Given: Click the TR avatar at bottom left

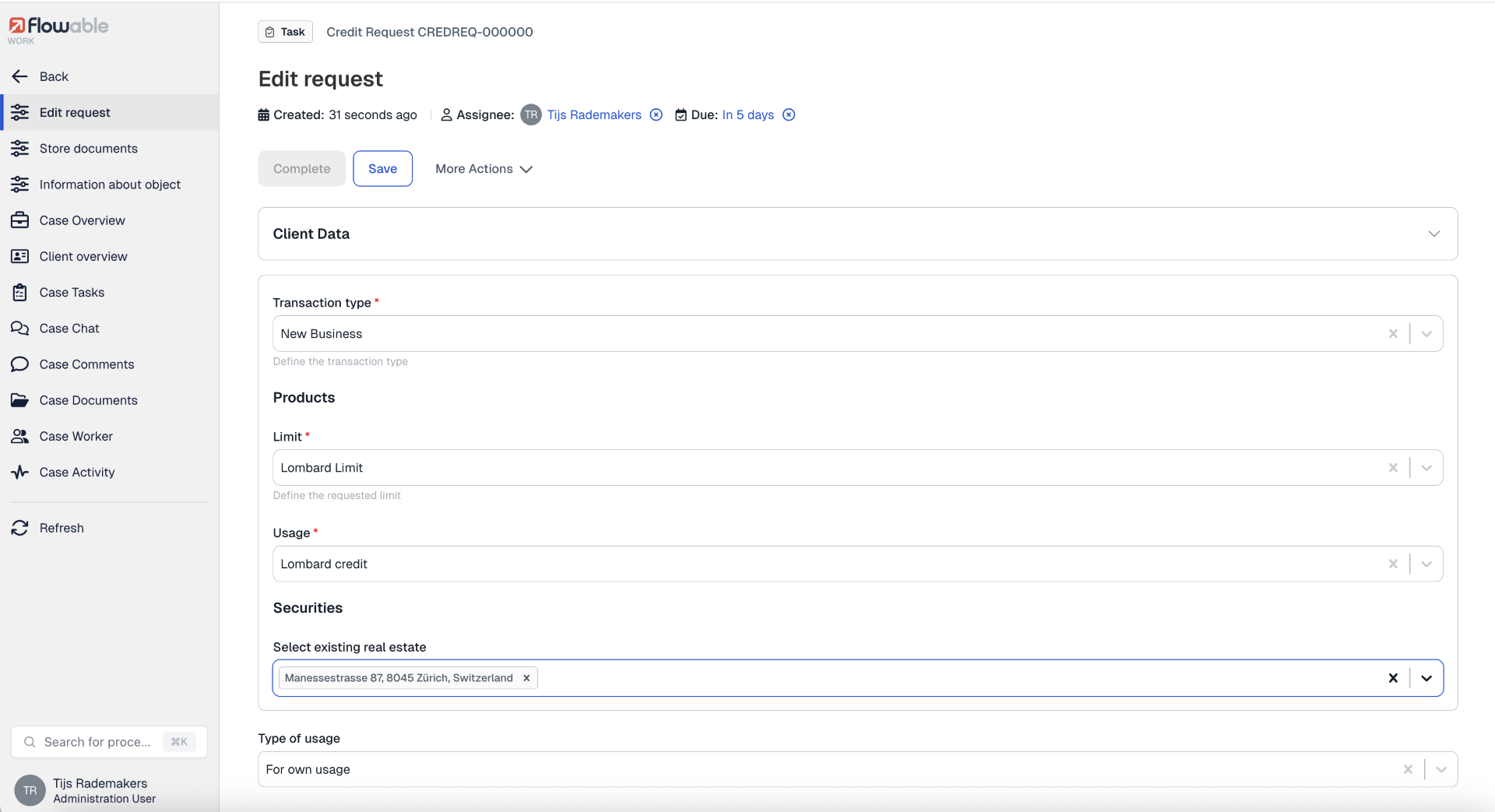Looking at the screenshot, I should point(30,791).
